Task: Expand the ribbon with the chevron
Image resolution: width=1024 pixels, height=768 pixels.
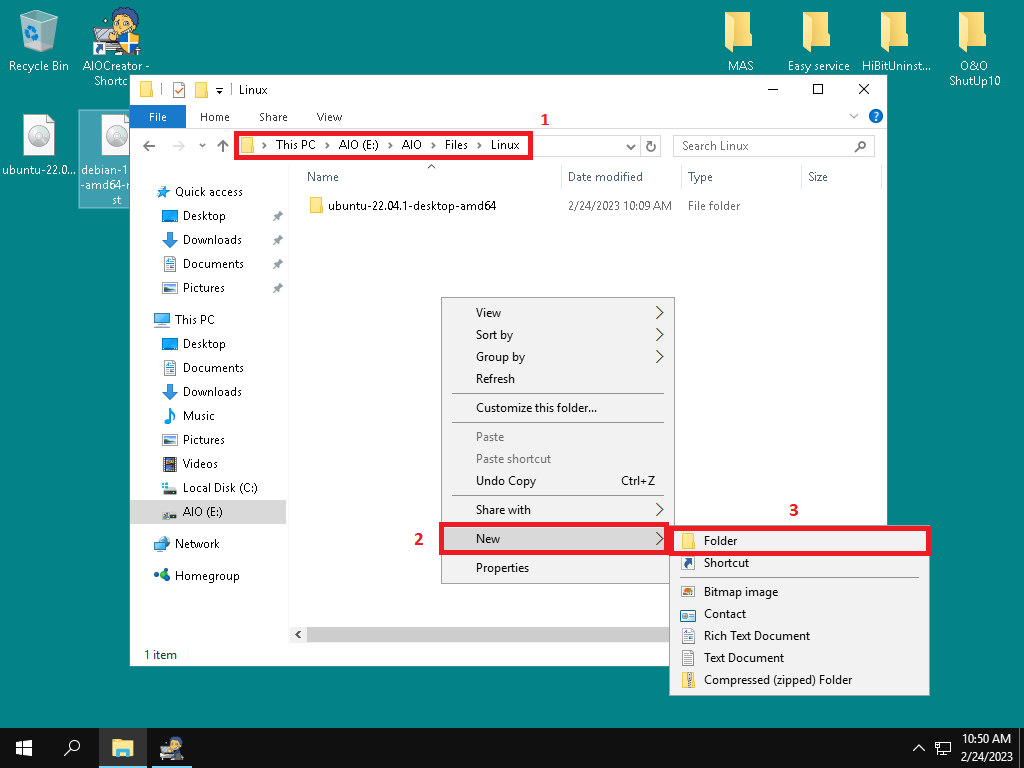Action: pyautogui.click(x=853, y=117)
